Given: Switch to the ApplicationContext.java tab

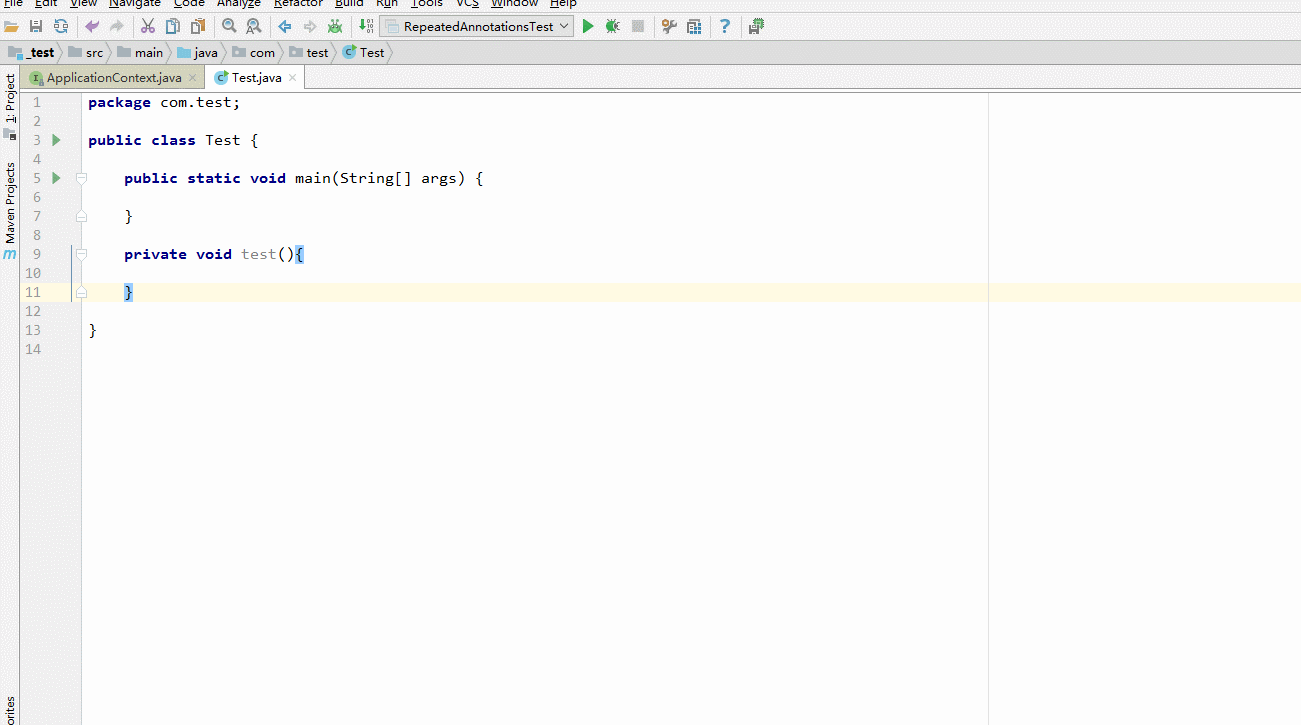Looking at the screenshot, I should click(113, 78).
